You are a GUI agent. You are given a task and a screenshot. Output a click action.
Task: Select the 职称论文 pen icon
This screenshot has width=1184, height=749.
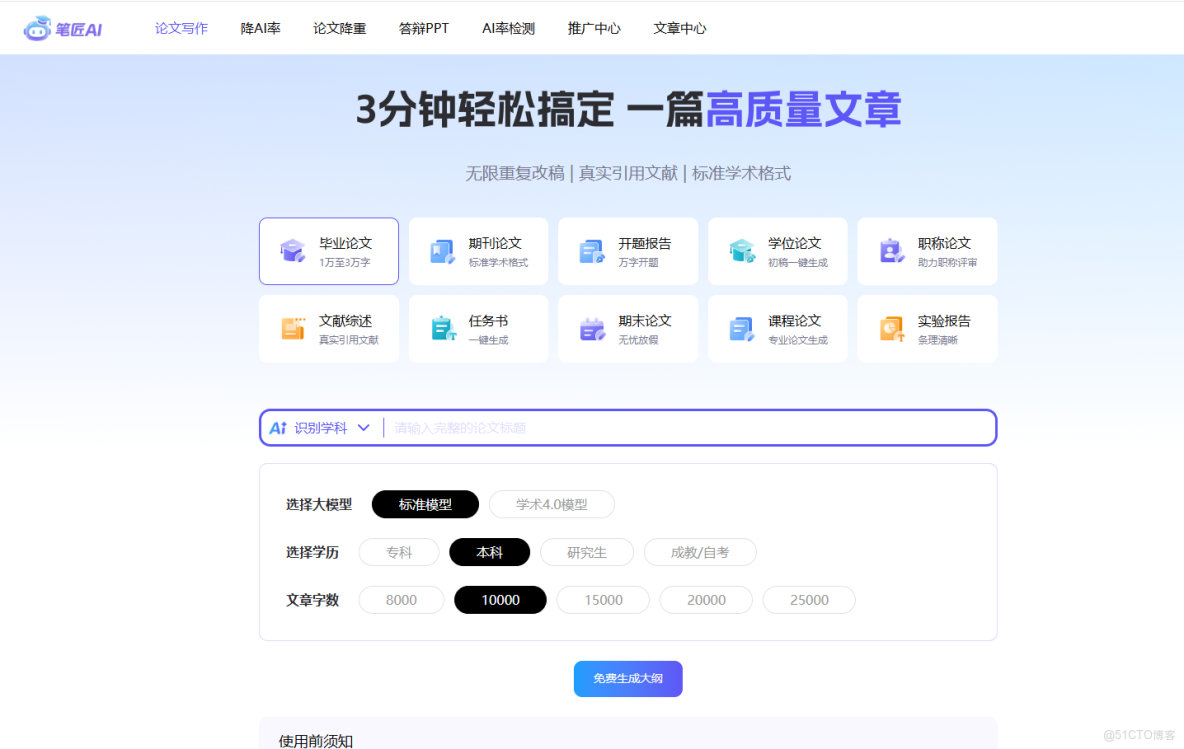tap(890, 251)
